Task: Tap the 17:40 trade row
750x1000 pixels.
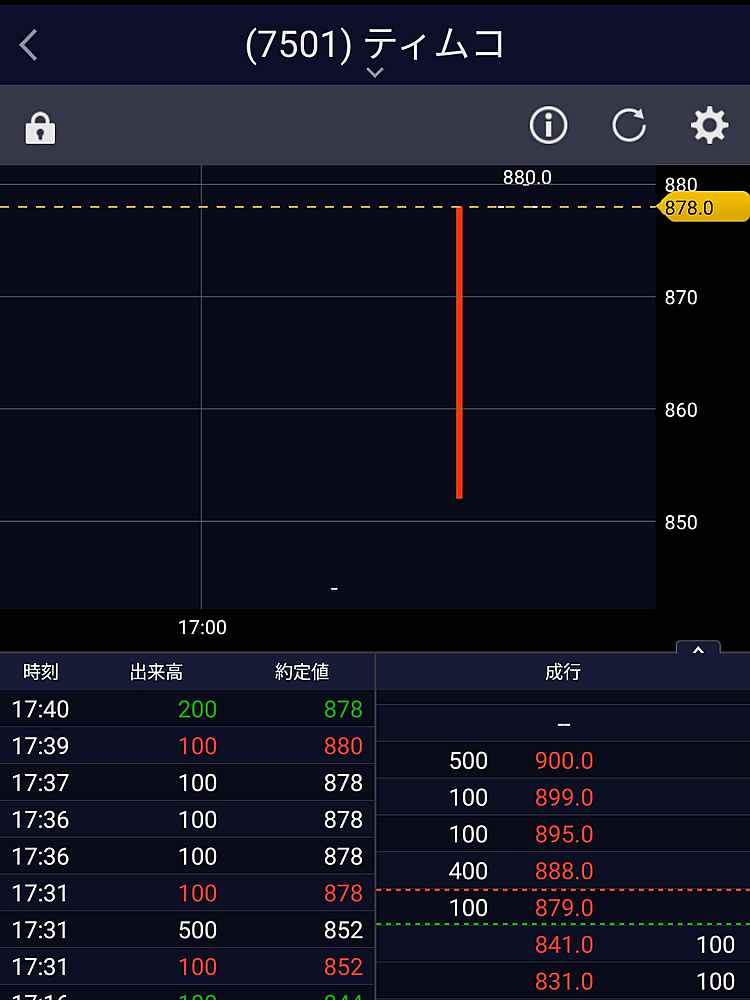Action: click(187, 709)
